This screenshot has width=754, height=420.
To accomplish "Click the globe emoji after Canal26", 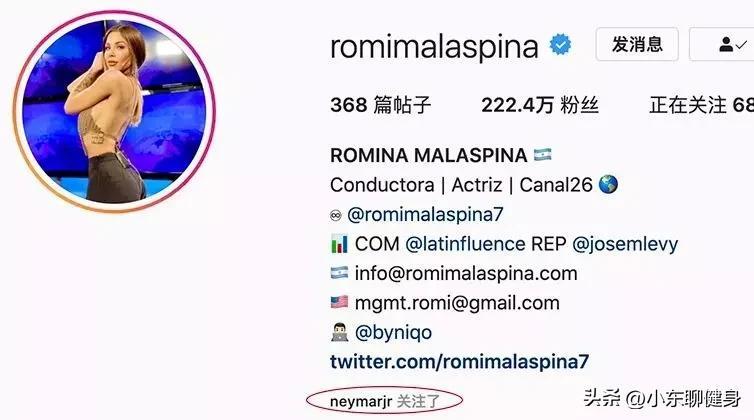I will click(x=608, y=184).
